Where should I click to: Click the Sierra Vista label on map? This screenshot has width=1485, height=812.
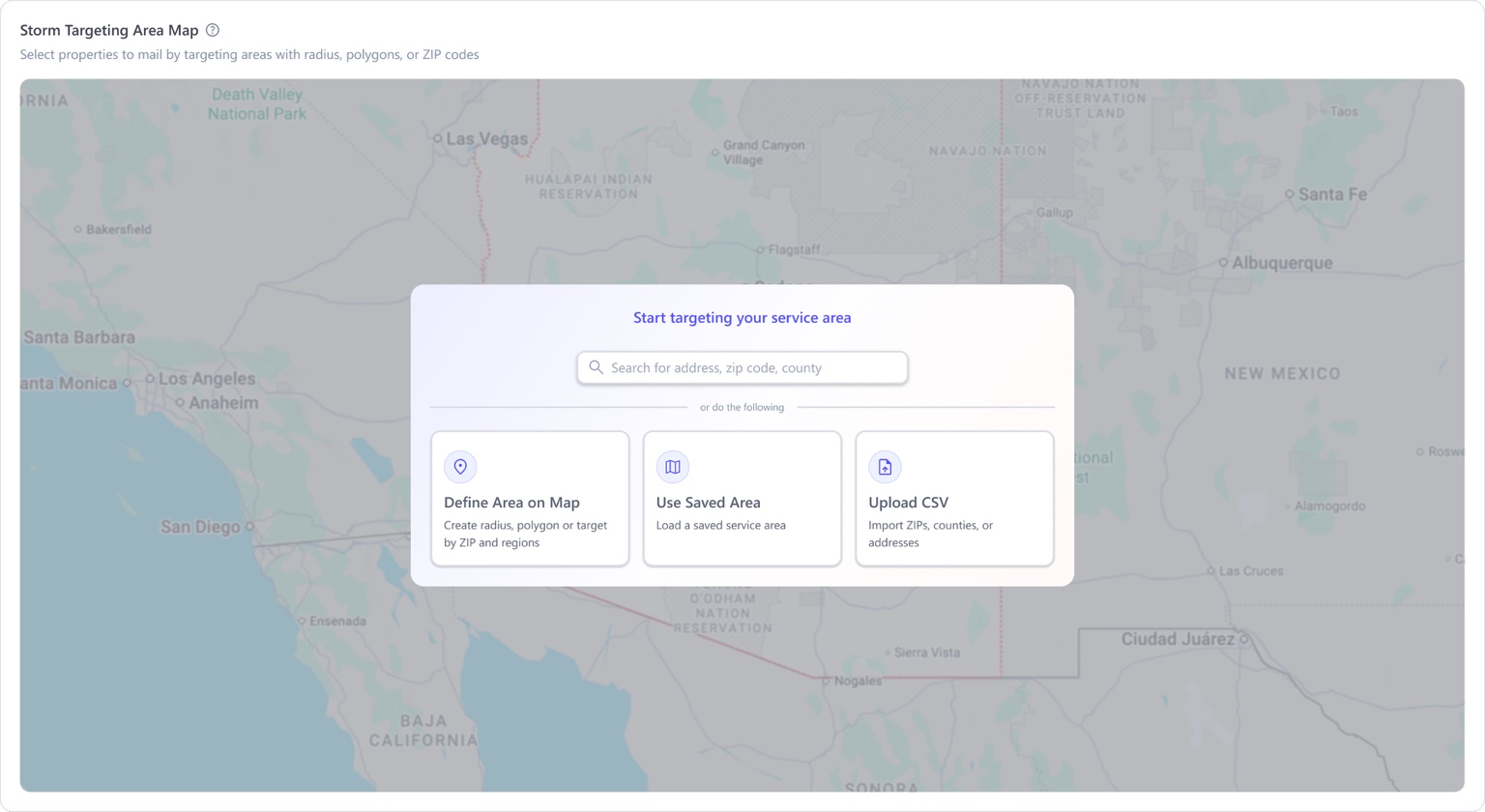pyautogui.click(x=927, y=652)
